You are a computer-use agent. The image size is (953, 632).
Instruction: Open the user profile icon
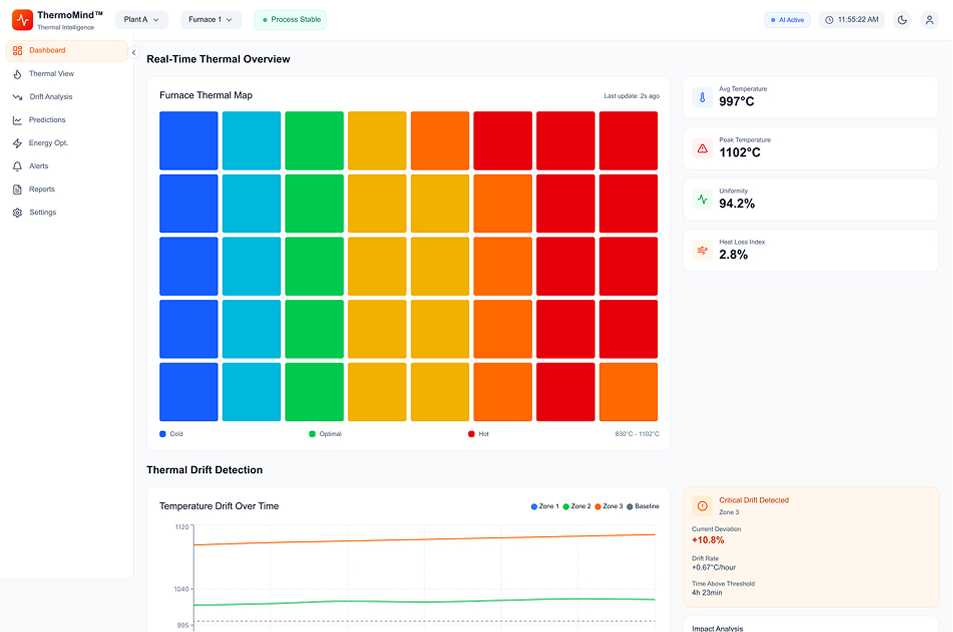click(929, 20)
